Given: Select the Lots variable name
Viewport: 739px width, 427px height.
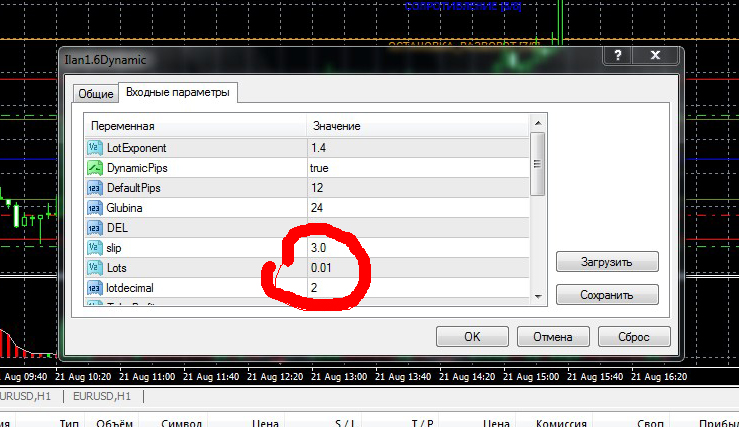Looking at the screenshot, I should tap(116, 268).
